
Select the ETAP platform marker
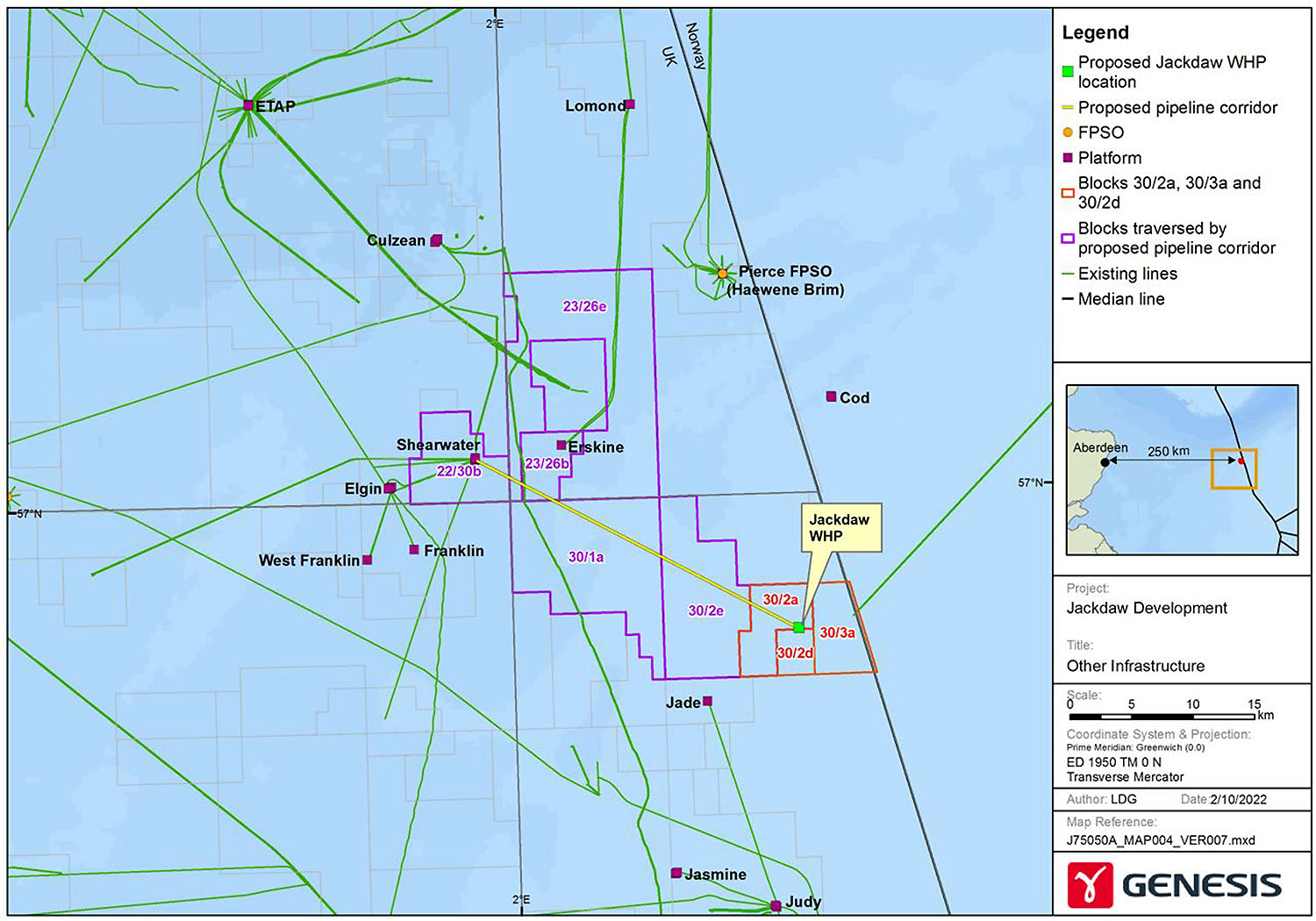pyautogui.click(x=247, y=105)
